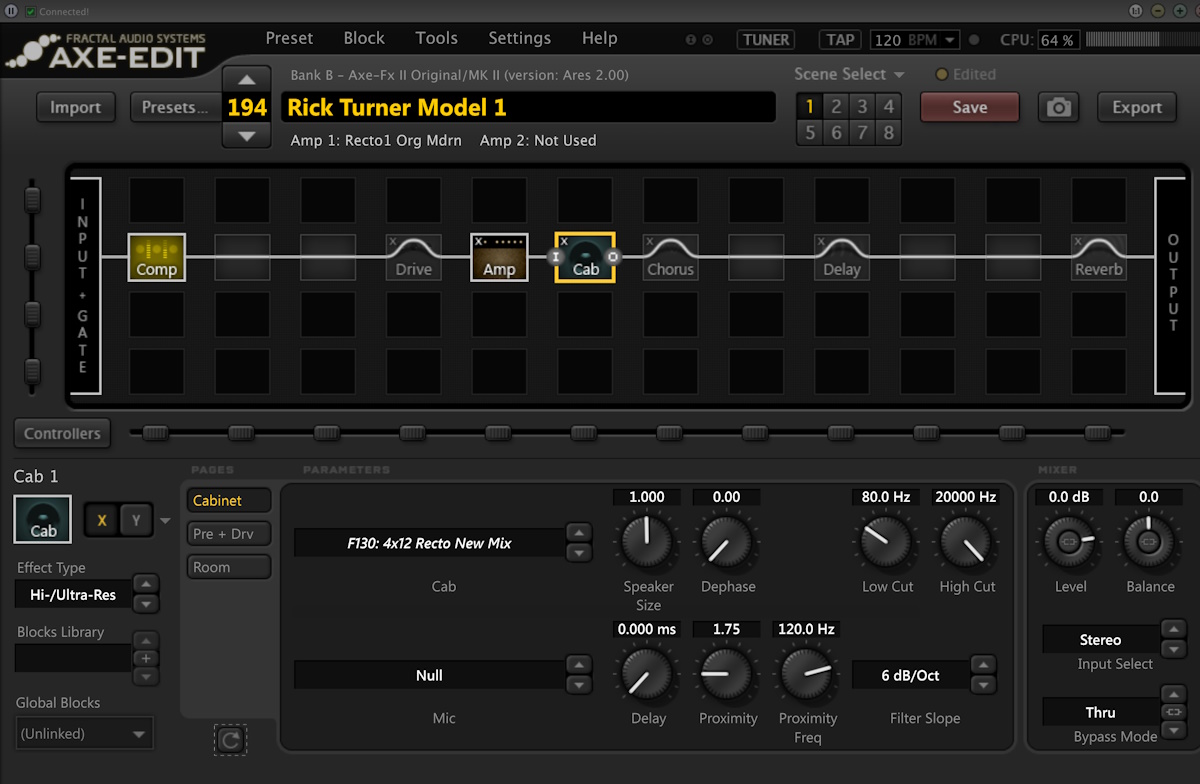Image resolution: width=1200 pixels, height=784 pixels.
Task: Step Filter Slope down
Action: (983, 684)
